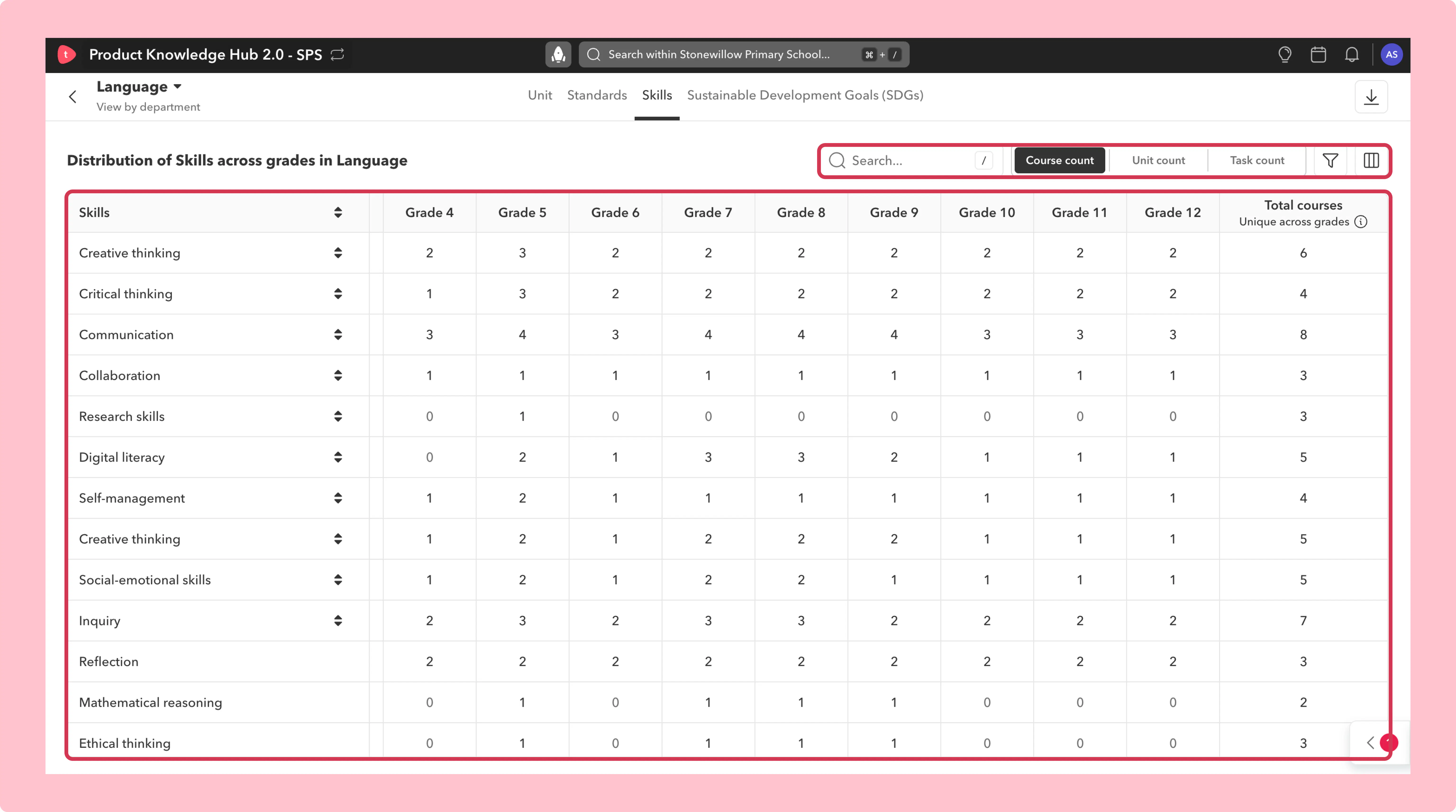Screen dimensions: 1456x812
Task: Open the Language department dropdown
Action: pyautogui.click(x=139, y=86)
